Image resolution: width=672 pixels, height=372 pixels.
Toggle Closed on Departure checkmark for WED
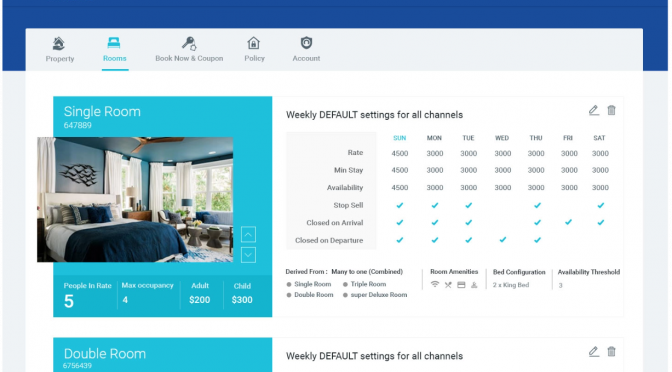(503, 240)
